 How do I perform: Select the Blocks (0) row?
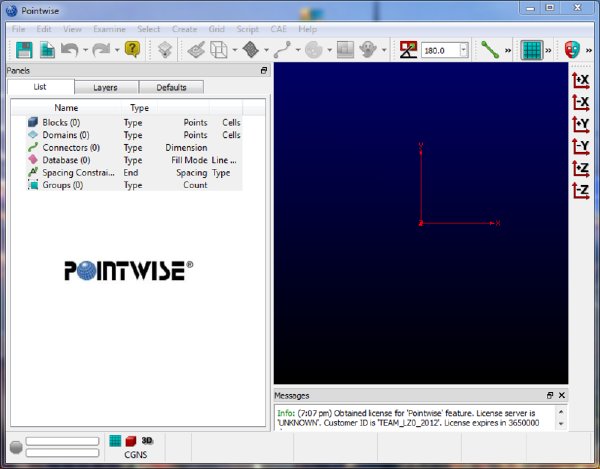pos(134,122)
